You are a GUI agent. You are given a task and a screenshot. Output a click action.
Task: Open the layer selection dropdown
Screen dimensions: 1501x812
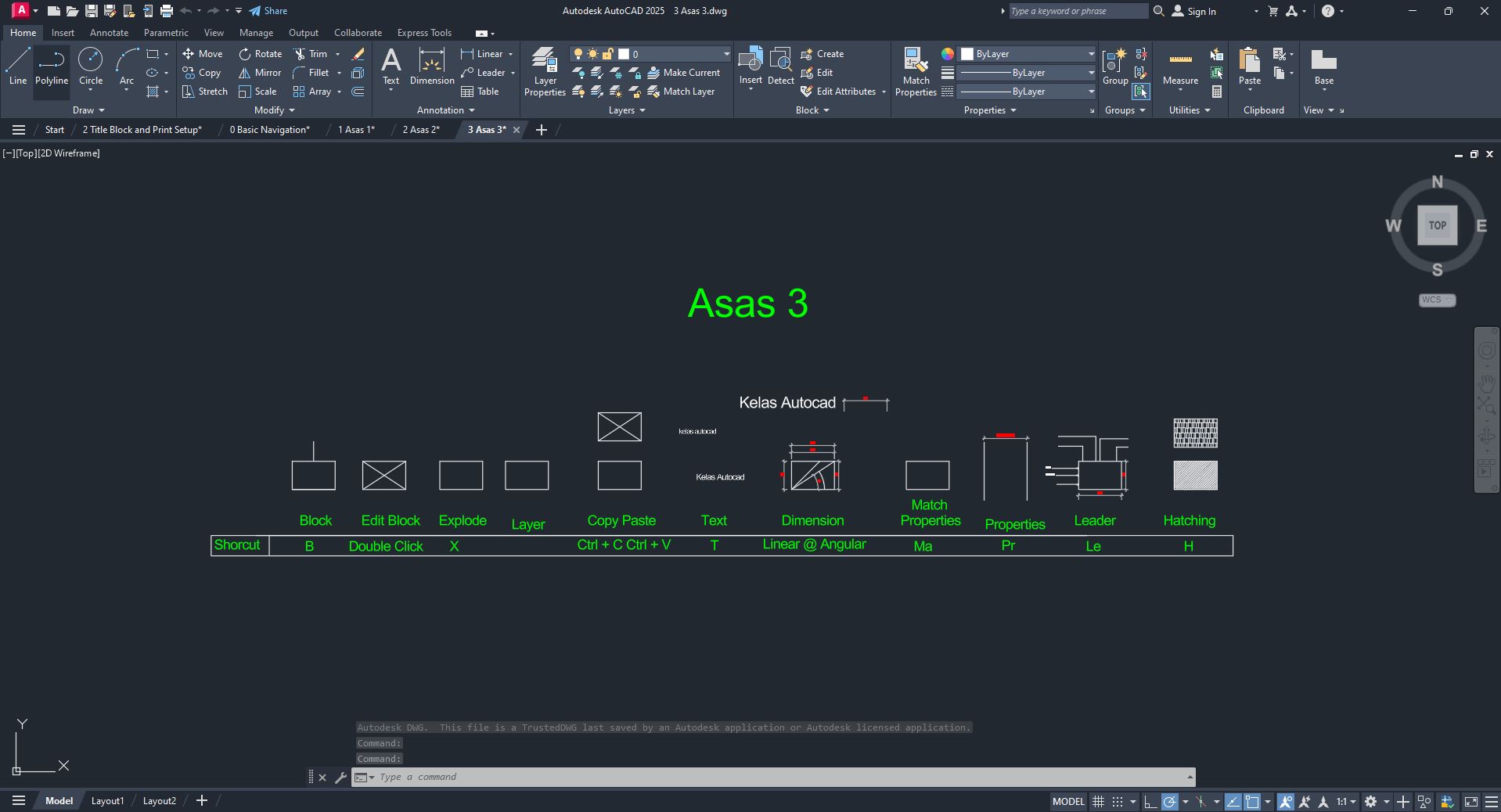[x=726, y=54]
